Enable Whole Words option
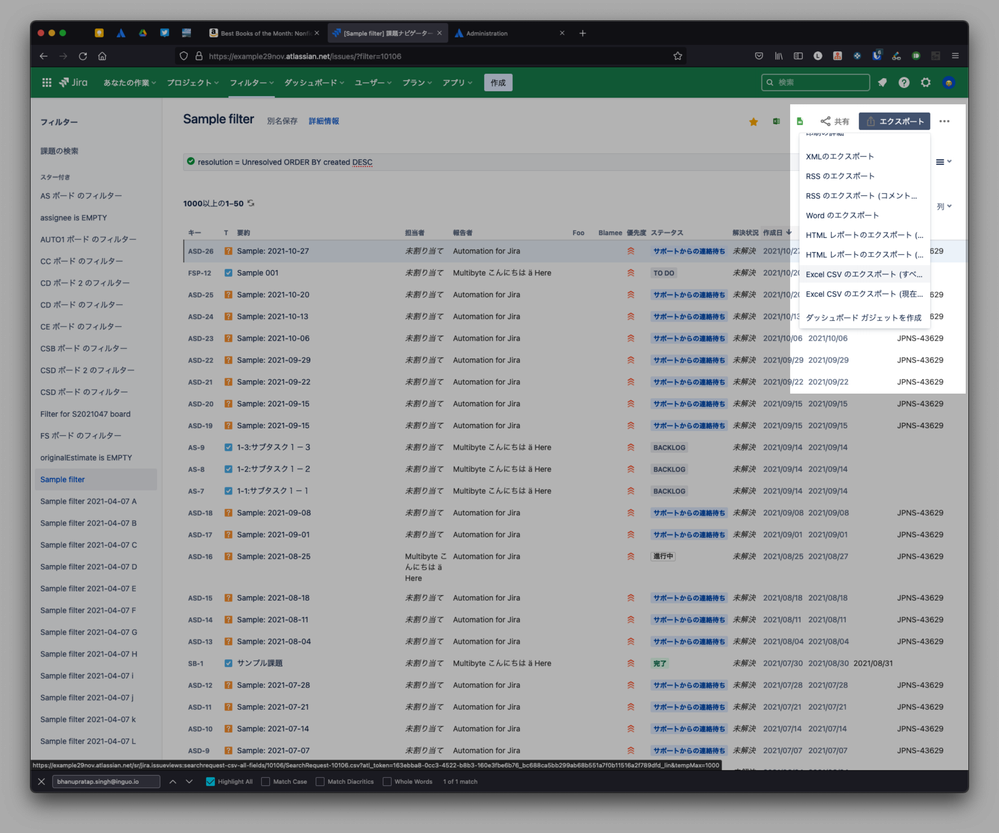999x833 pixels. 387,781
